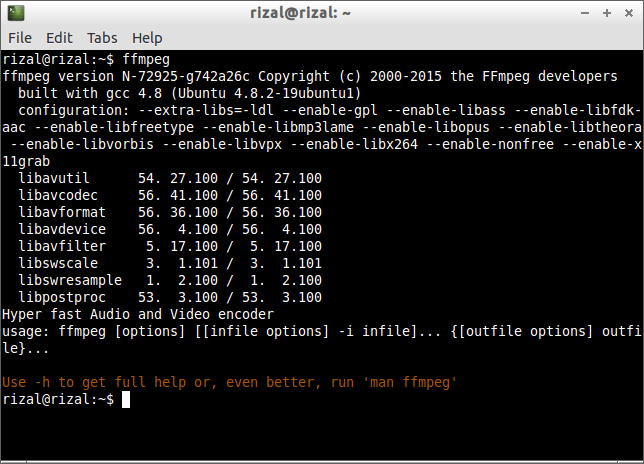Click the 'libavdevice' version row
The image size is (644, 464).
point(170,229)
